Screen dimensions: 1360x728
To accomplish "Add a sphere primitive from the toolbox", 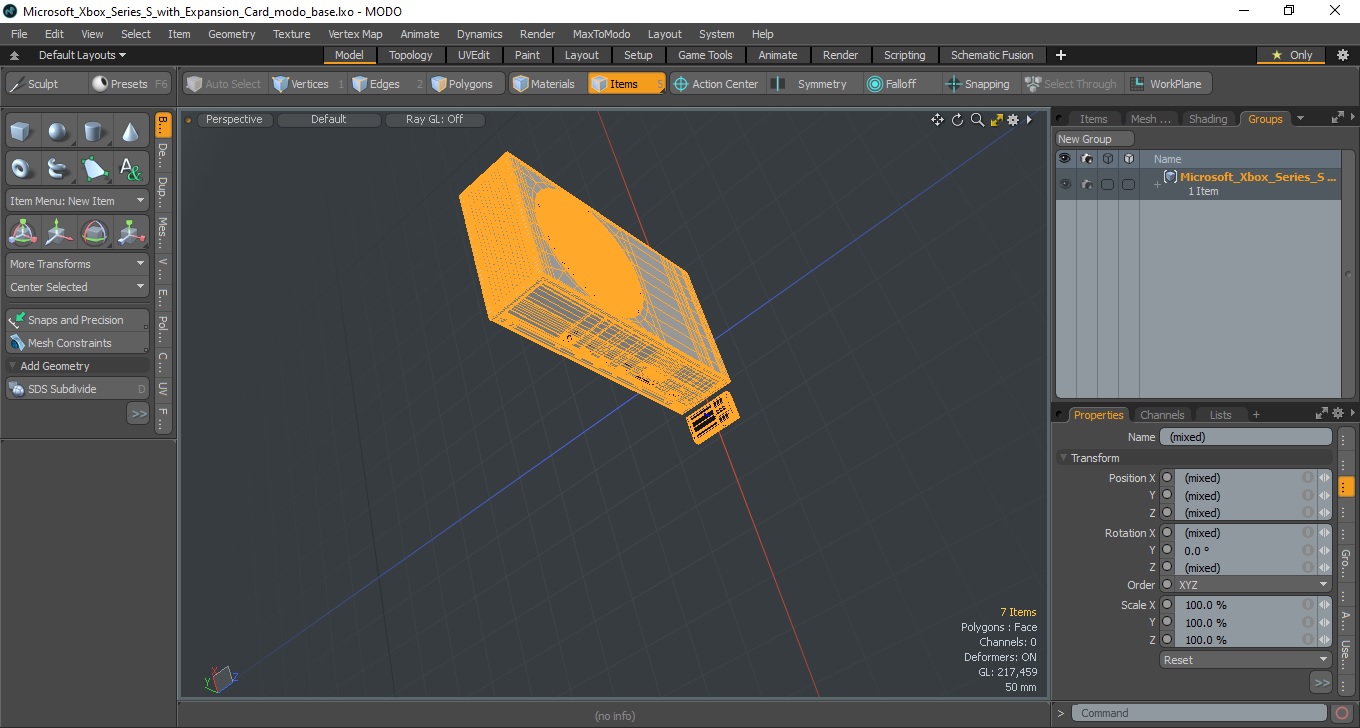I will point(59,132).
